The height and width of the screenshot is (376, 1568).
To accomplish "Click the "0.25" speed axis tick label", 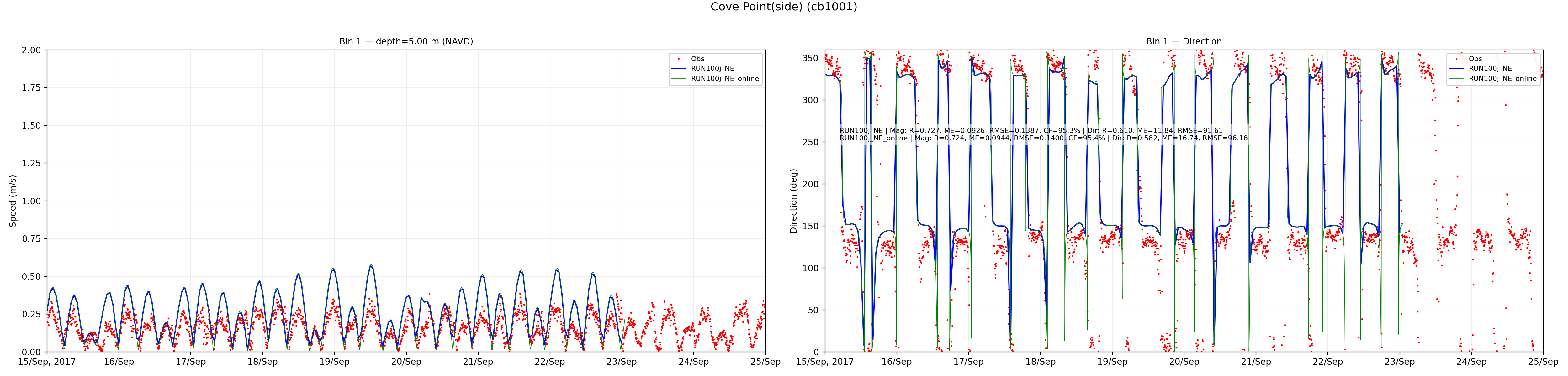I will (x=32, y=314).
